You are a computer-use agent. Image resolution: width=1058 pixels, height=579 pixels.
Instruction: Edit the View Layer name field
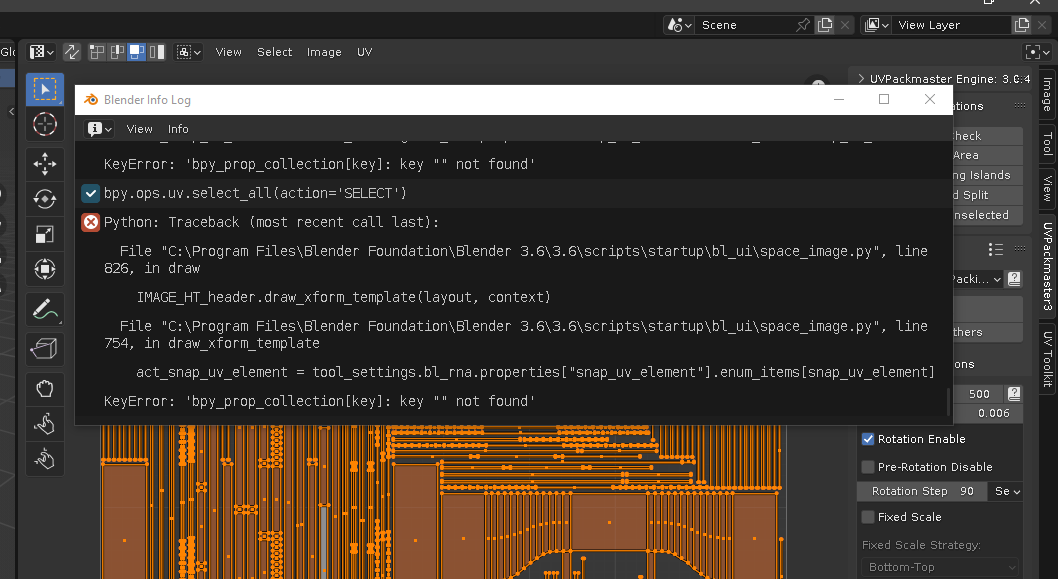click(x=951, y=25)
